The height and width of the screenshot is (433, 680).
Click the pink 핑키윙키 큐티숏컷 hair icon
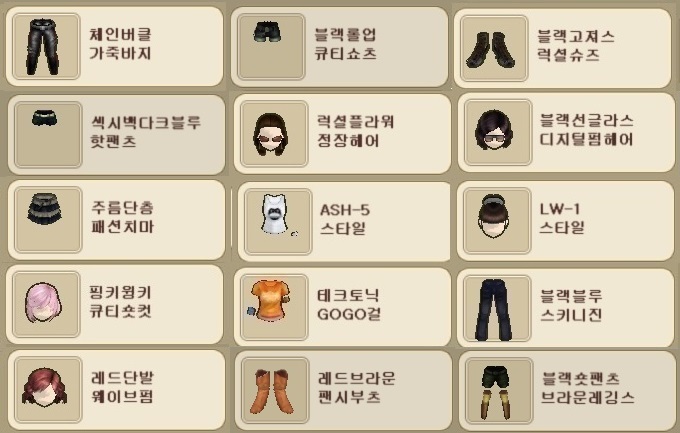pyautogui.click(x=46, y=305)
